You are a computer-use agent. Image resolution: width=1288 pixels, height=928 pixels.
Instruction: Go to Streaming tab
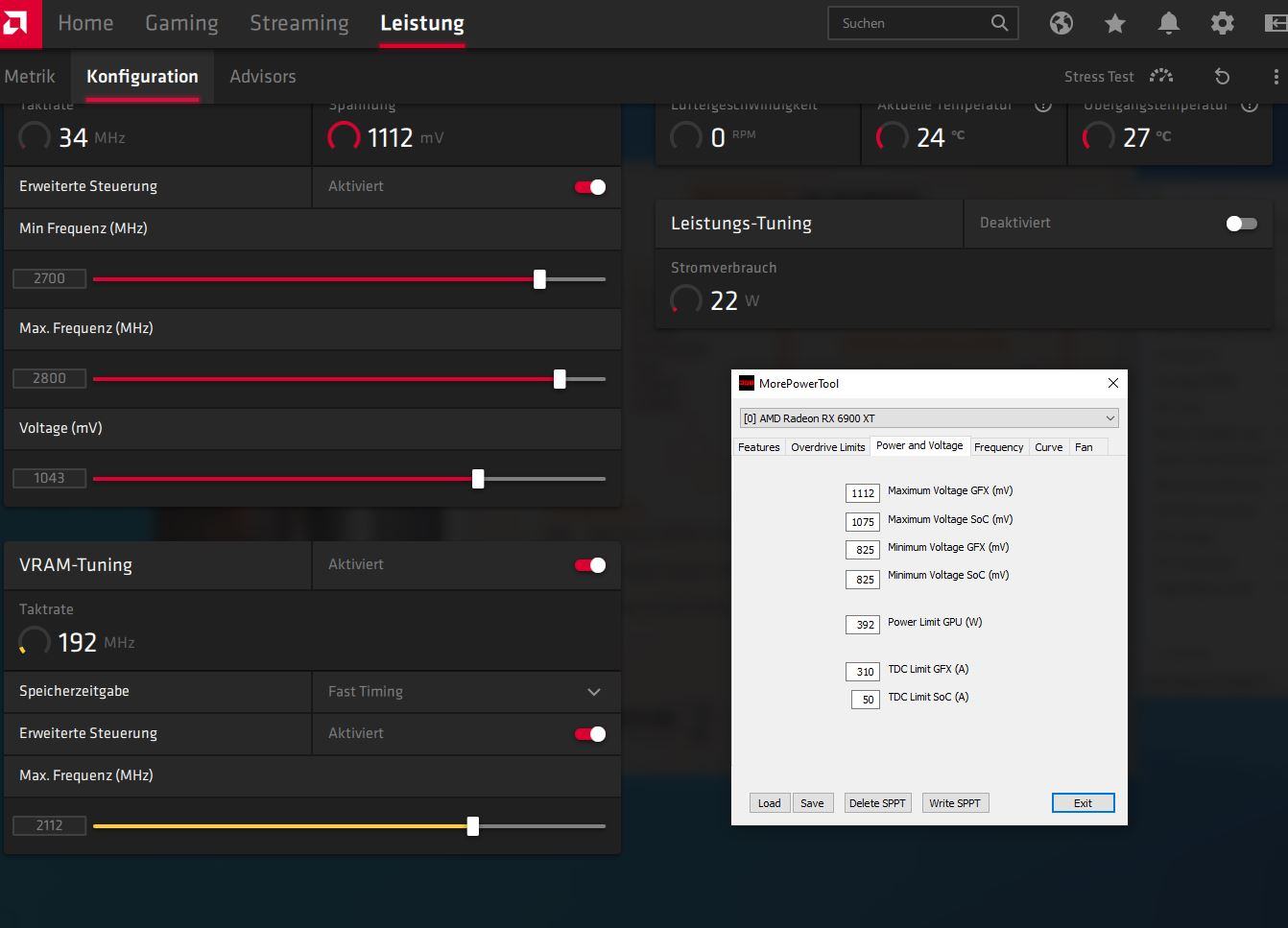(x=299, y=23)
